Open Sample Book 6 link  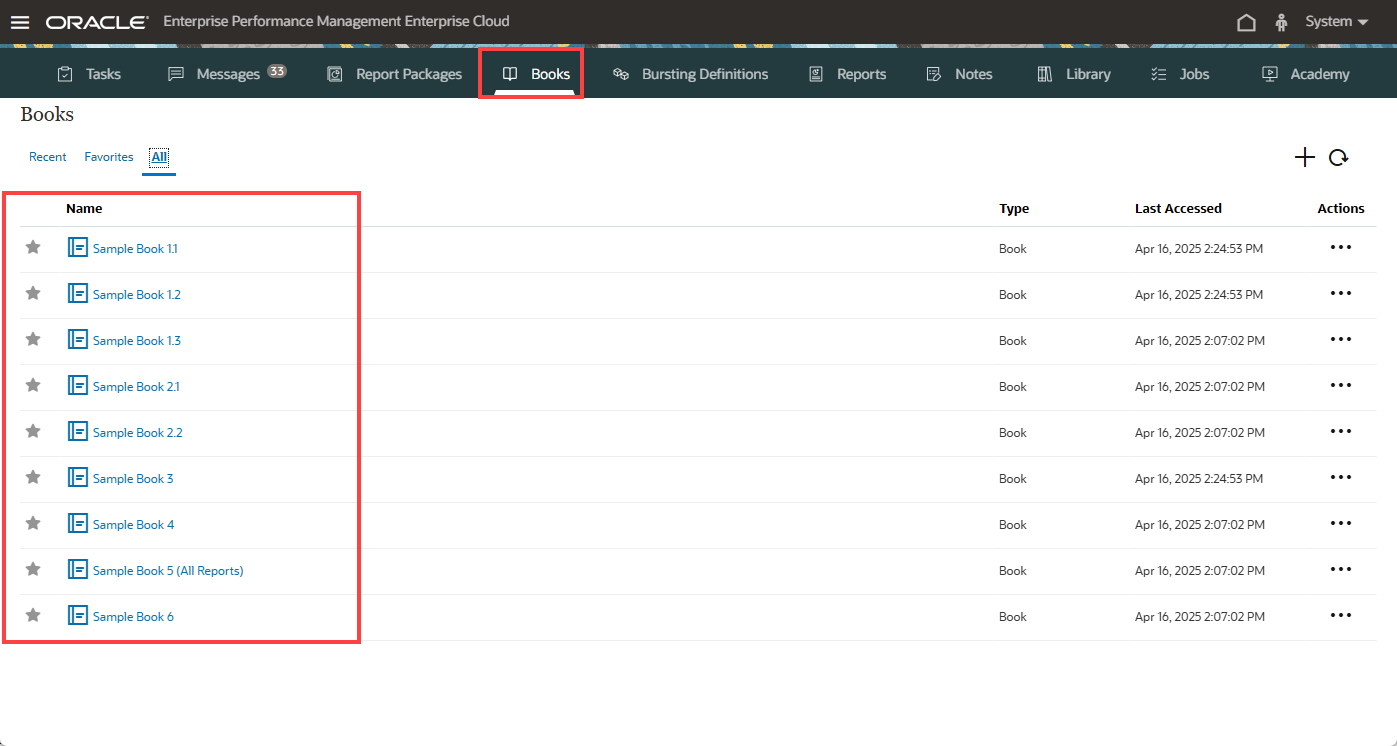[133, 617]
